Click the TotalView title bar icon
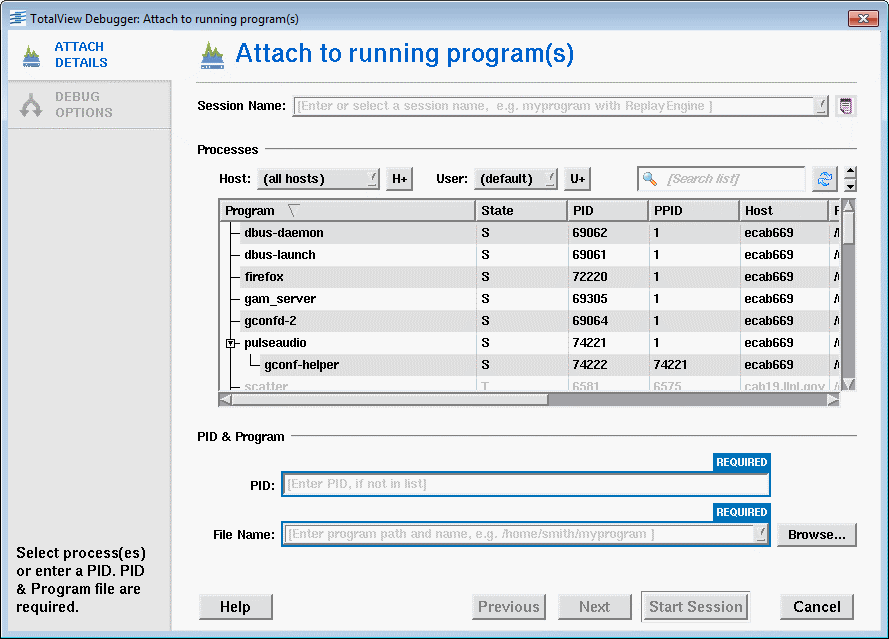The image size is (889, 639). point(18,18)
